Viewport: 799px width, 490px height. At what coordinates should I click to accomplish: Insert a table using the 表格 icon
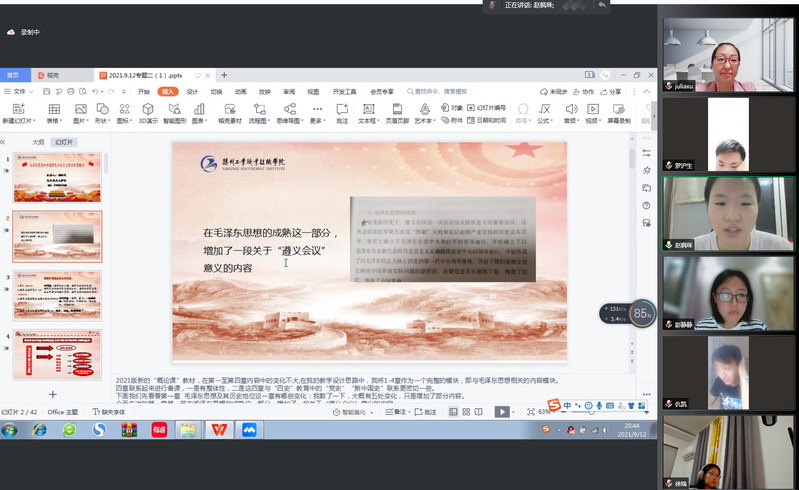point(53,109)
